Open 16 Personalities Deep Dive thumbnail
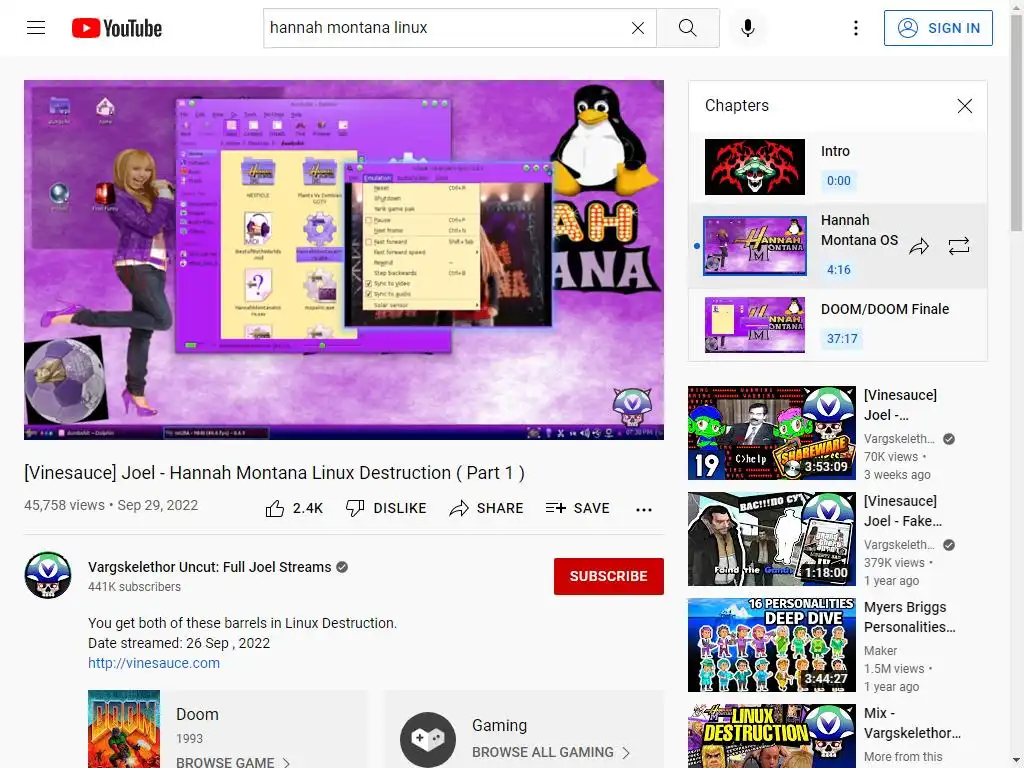This screenshot has width=1024, height=768. pyautogui.click(x=771, y=645)
